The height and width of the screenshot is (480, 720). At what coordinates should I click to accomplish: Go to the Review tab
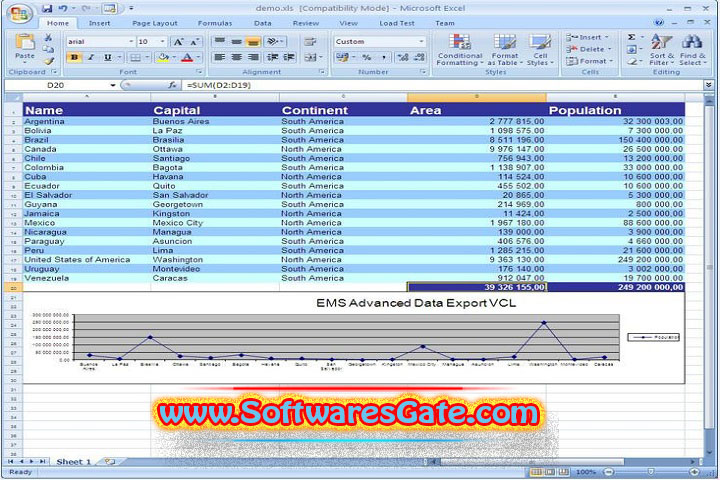pos(305,23)
